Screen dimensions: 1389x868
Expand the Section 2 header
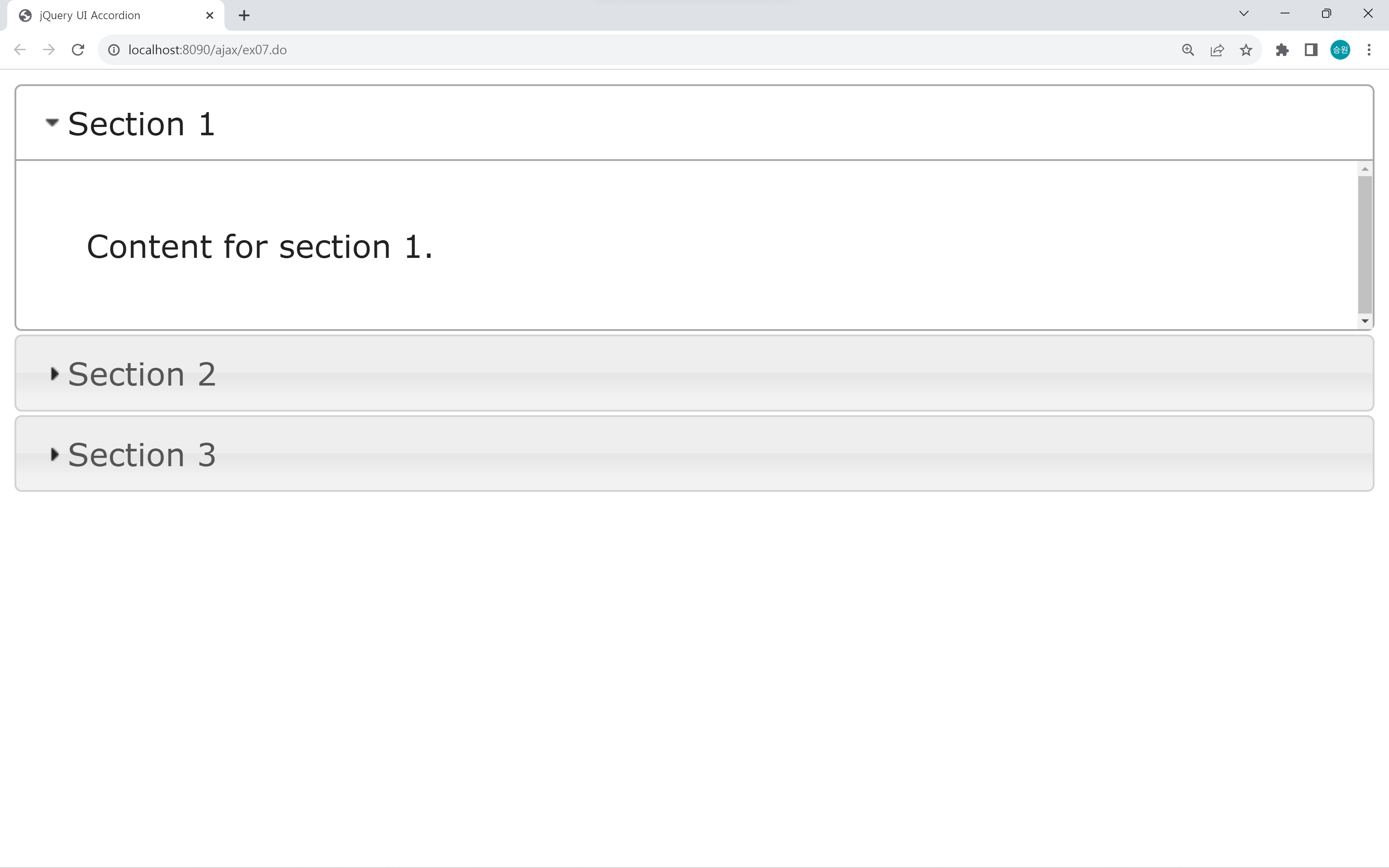(x=694, y=373)
